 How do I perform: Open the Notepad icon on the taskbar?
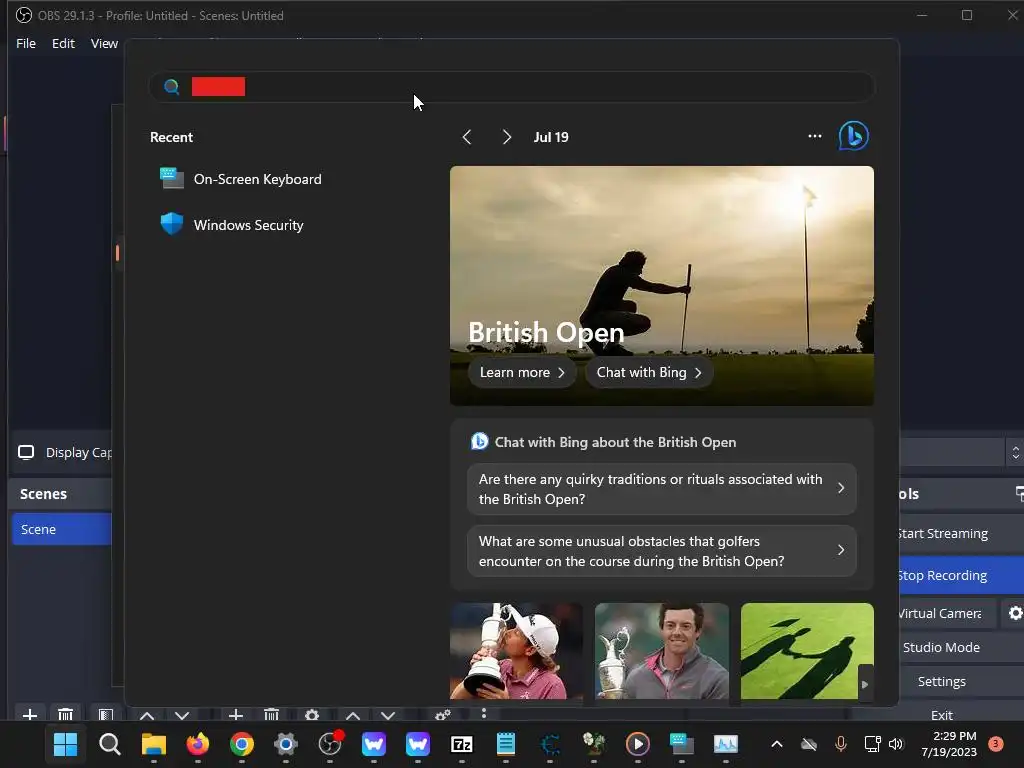click(506, 744)
